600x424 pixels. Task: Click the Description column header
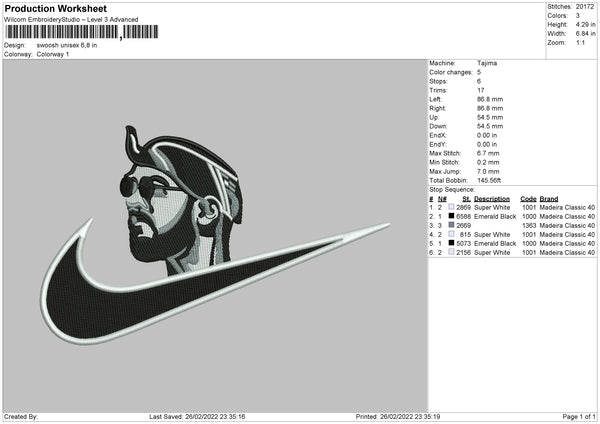tap(492, 199)
